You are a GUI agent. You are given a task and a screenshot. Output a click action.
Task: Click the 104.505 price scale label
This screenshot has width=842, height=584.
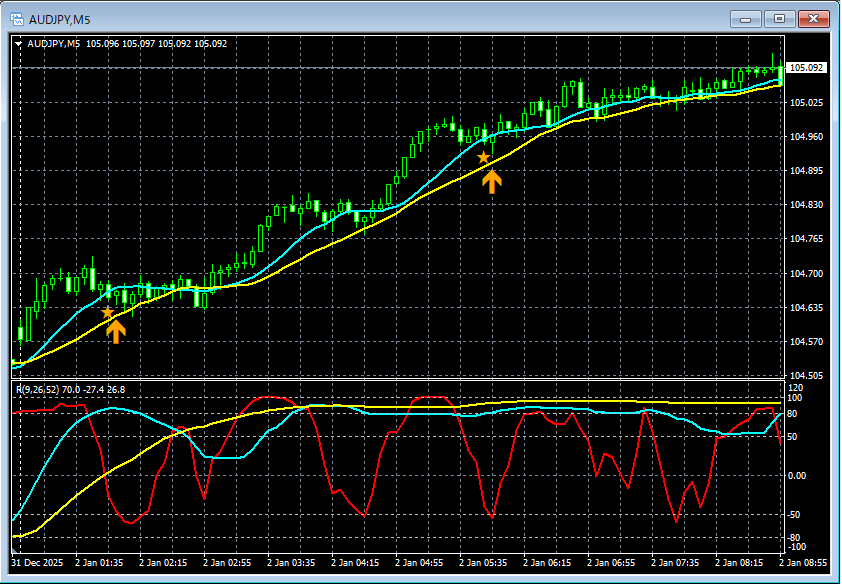click(806, 376)
